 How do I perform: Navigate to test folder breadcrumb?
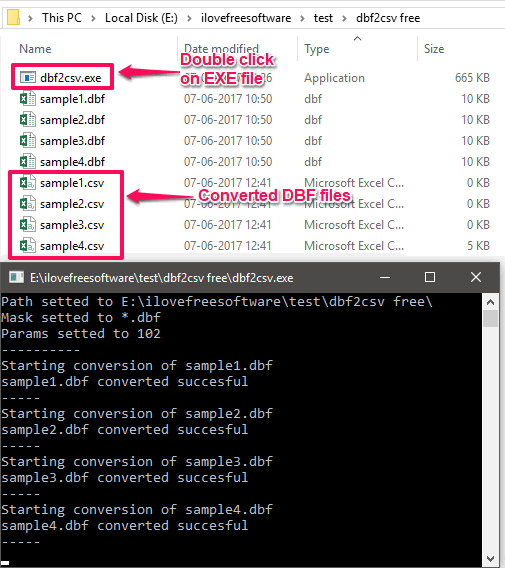click(x=323, y=18)
